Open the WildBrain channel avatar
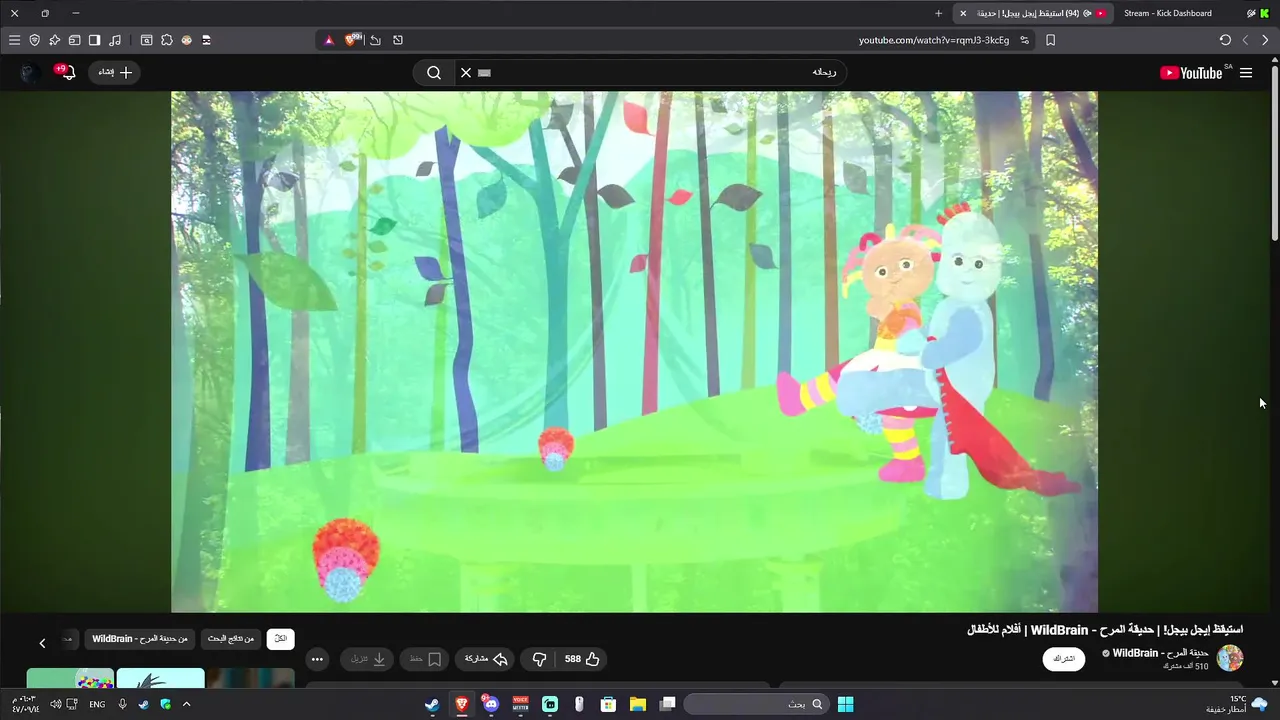This screenshot has width=1280, height=720. [x=1230, y=658]
